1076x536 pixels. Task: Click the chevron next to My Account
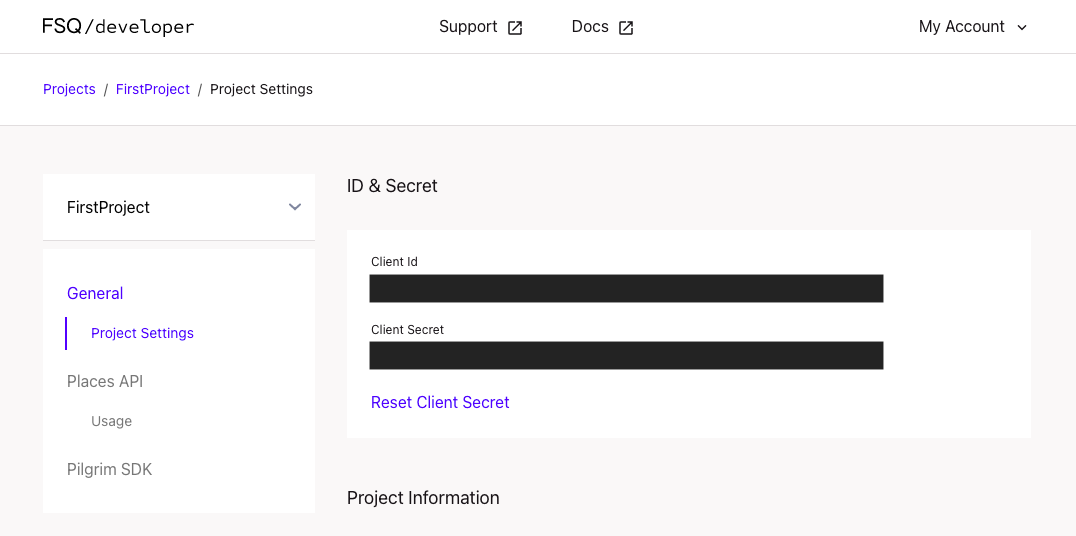coord(1022,28)
